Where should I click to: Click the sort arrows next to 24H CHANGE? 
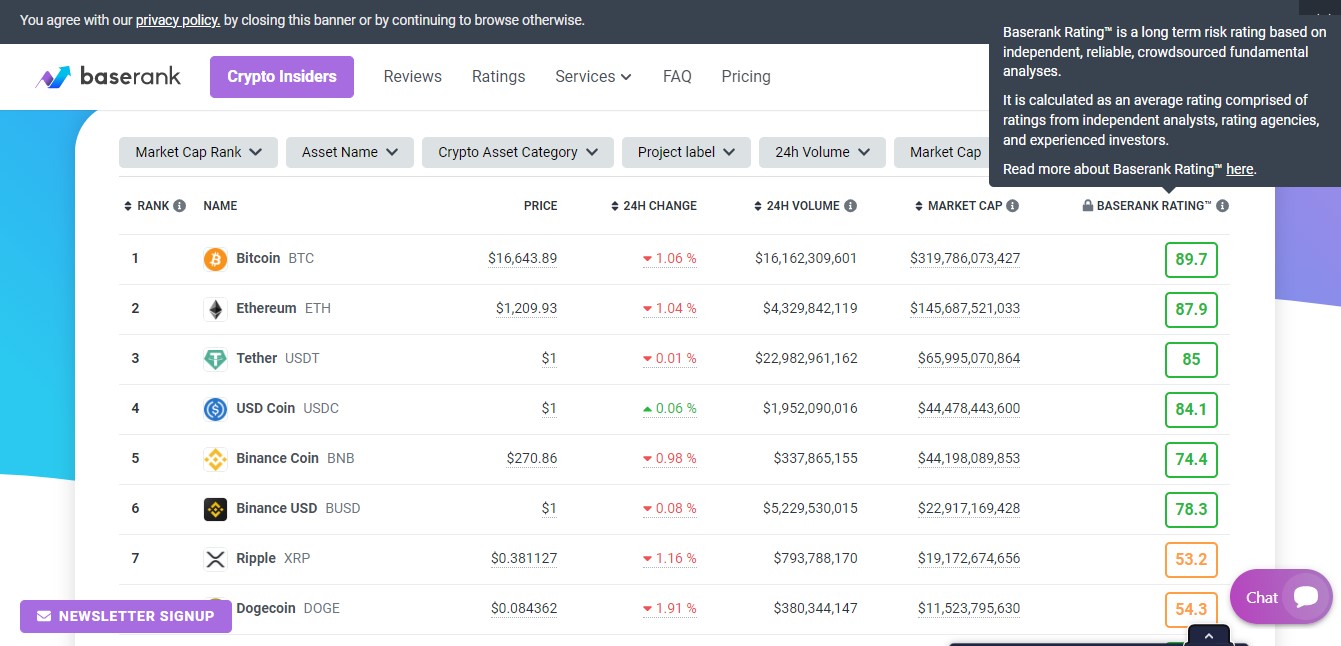615,206
